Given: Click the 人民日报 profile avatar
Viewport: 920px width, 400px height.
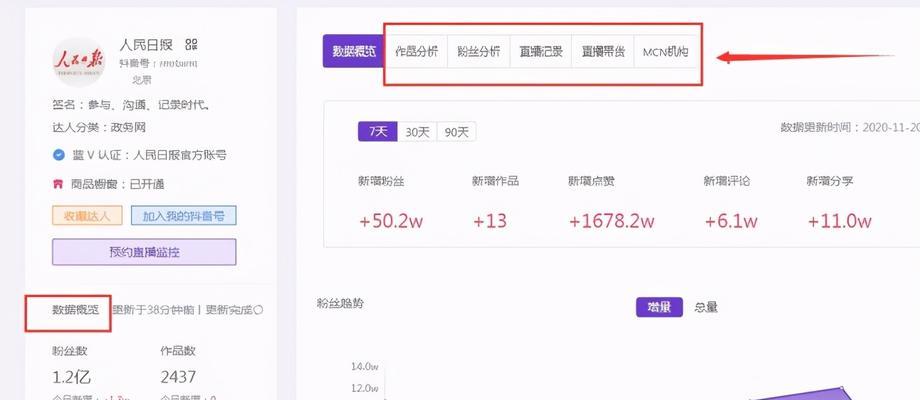Looking at the screenshot, I should tap(79, 62).
